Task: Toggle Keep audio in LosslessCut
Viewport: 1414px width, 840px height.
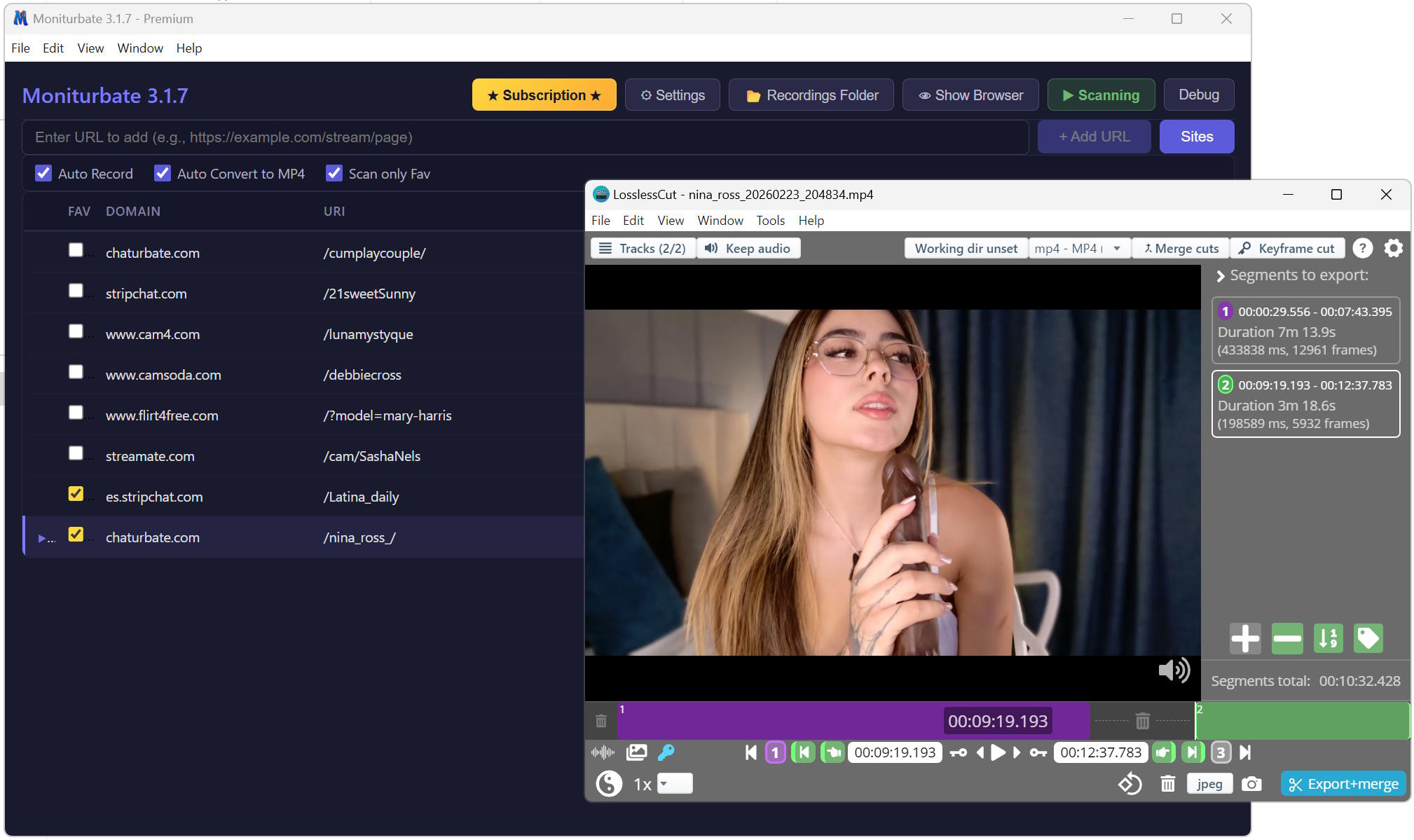Action: coord(748,248)
